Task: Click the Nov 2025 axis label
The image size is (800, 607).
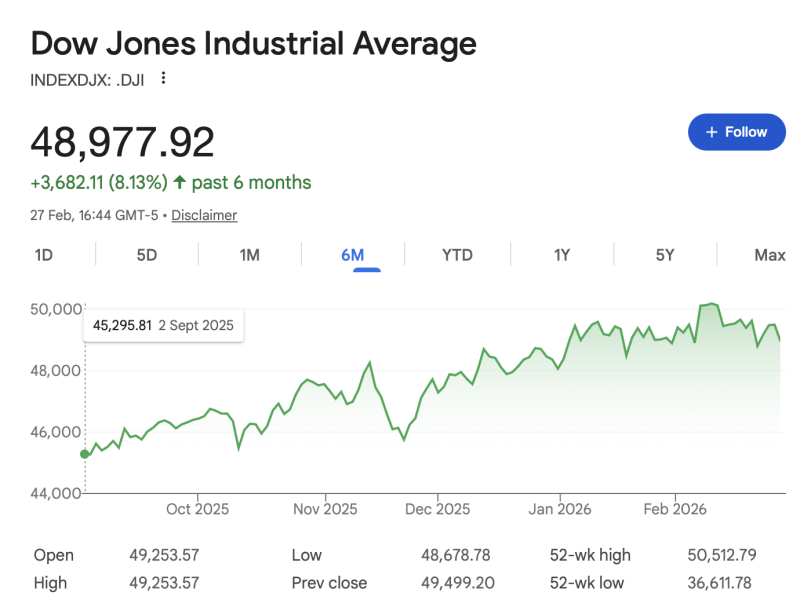Action: tap(326, 509)
